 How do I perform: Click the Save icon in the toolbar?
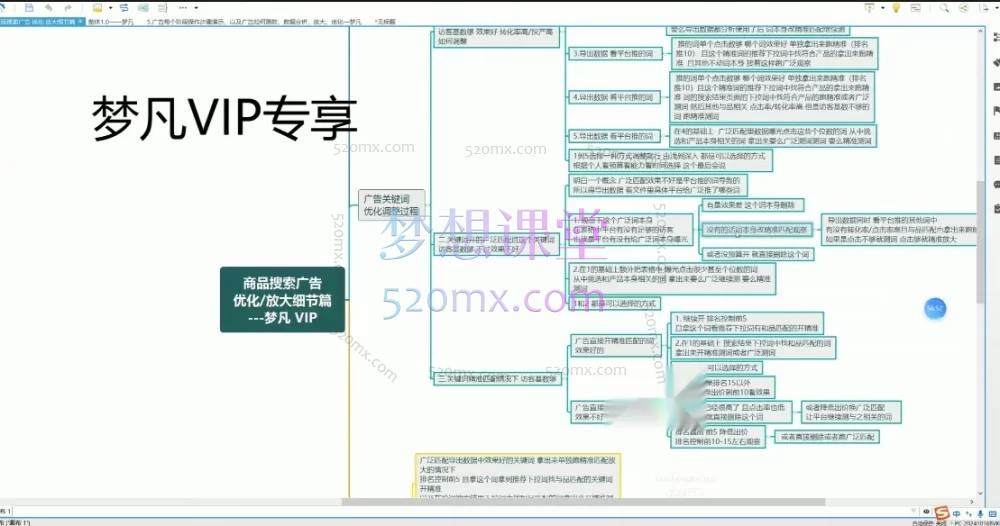pos(29,8)
